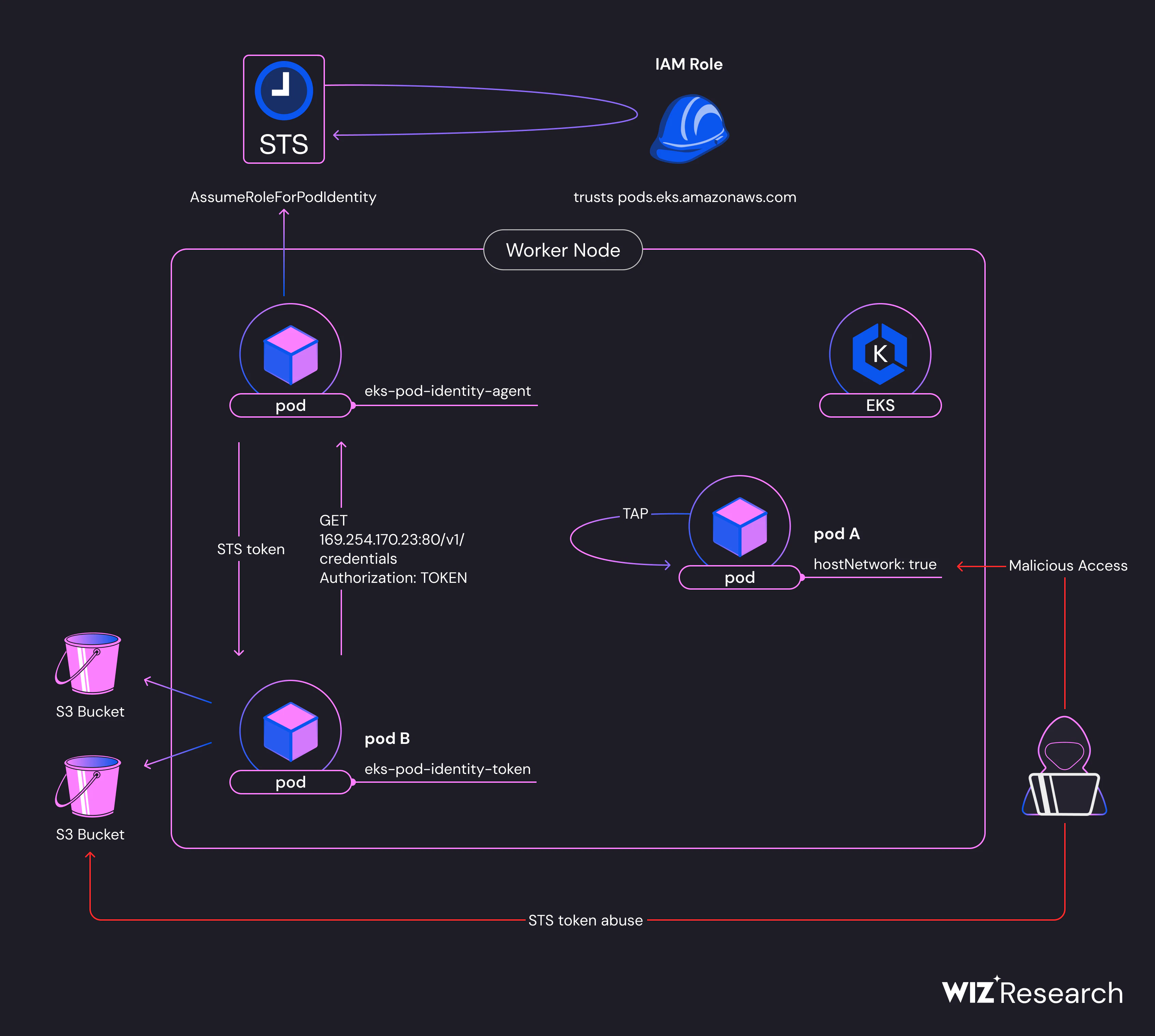The image size is (1155, 1036).
Task: Click the pod A cube icon
Action: pos(739,527)
